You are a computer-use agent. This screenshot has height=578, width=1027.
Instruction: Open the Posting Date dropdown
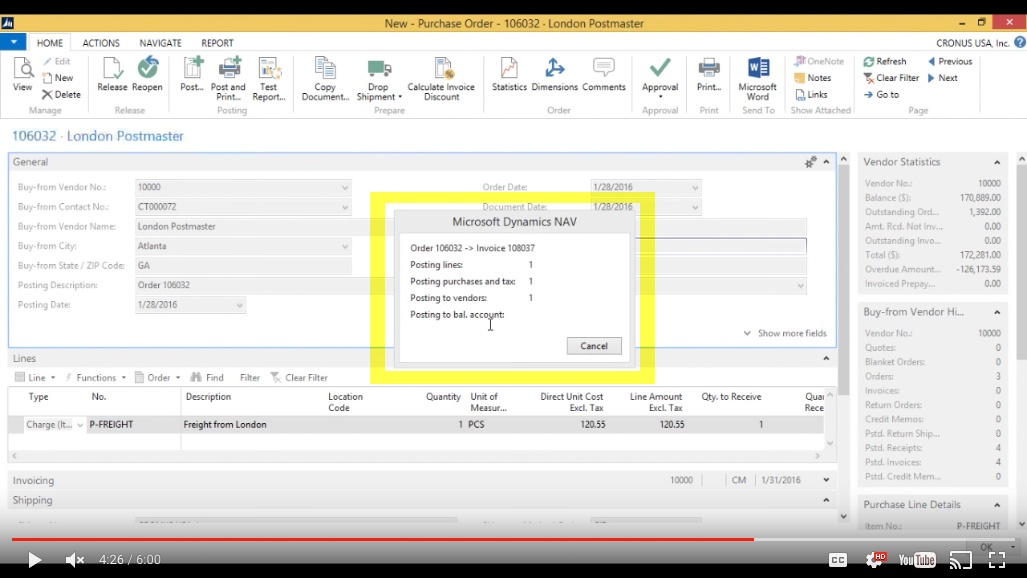(x=239, y=305)
